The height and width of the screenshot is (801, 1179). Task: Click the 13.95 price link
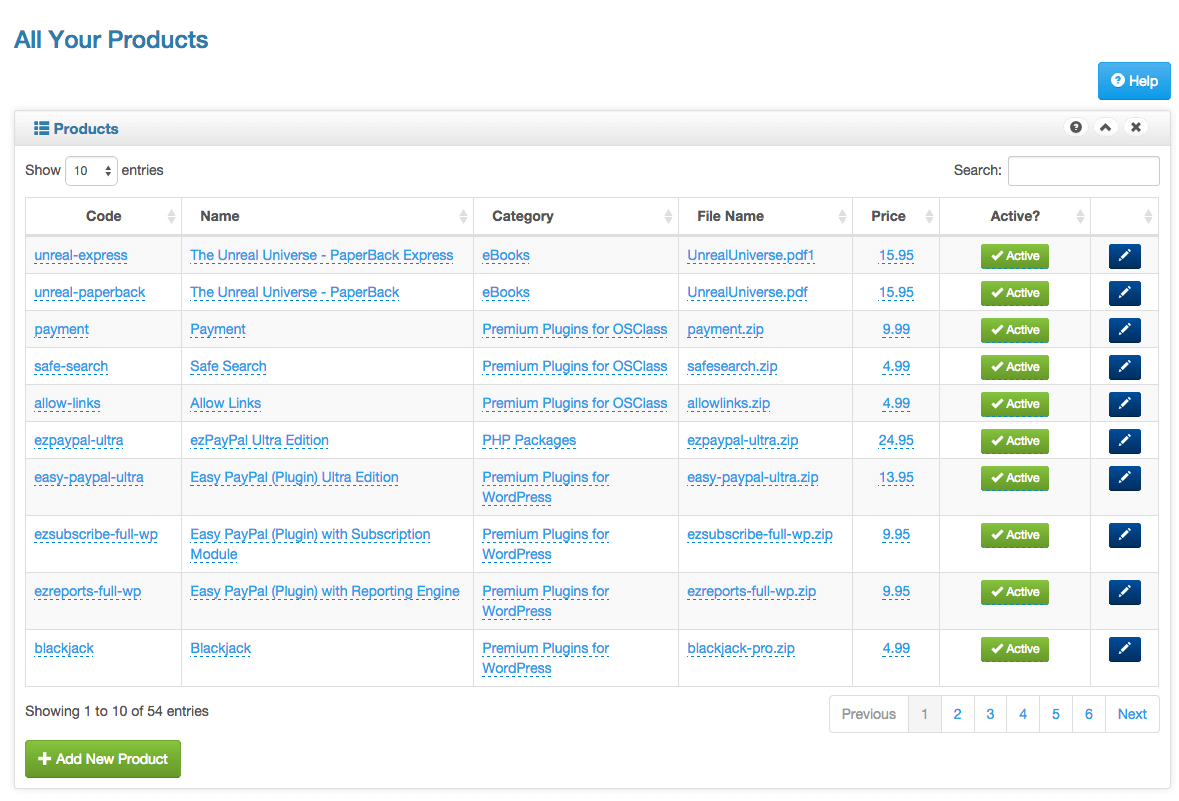pos(896,478)
